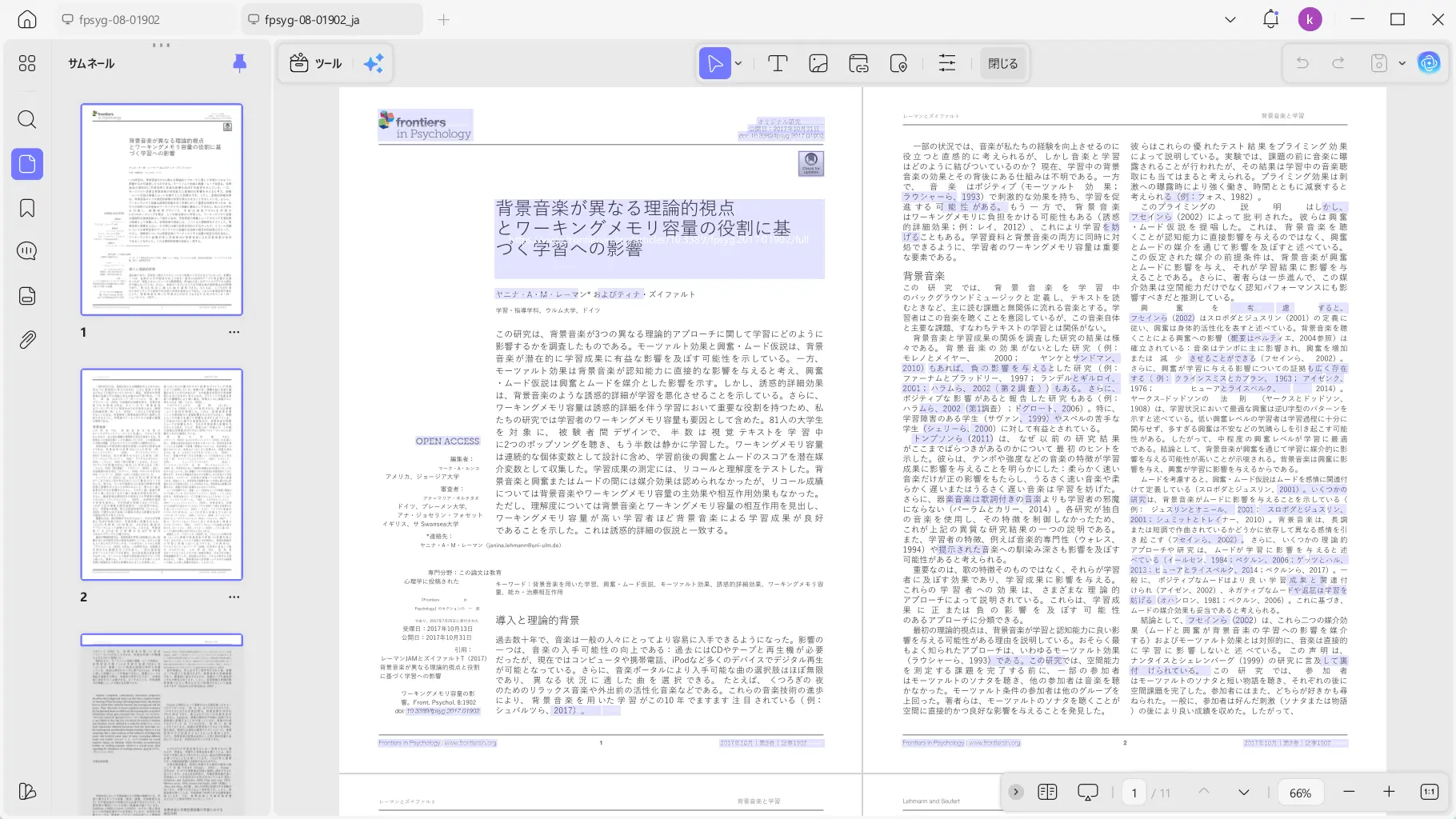Select the link edit tool
Screen dimensions: 1456x819
[x=858, y=63]
